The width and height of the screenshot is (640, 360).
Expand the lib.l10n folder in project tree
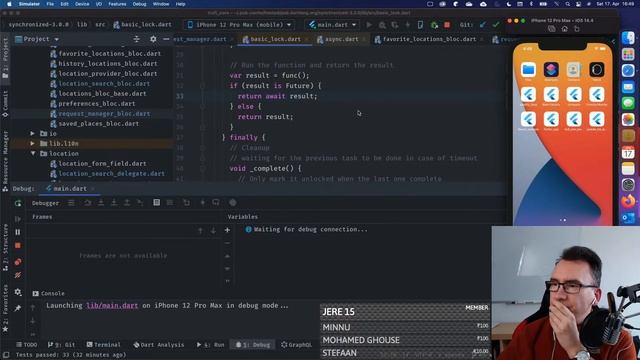[x=32, y=144]
